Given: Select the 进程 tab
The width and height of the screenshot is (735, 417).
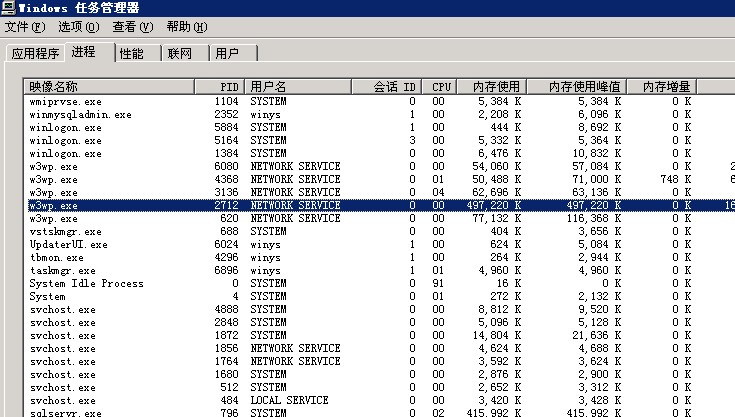Looking at the screenshot, I should (89, 52).
